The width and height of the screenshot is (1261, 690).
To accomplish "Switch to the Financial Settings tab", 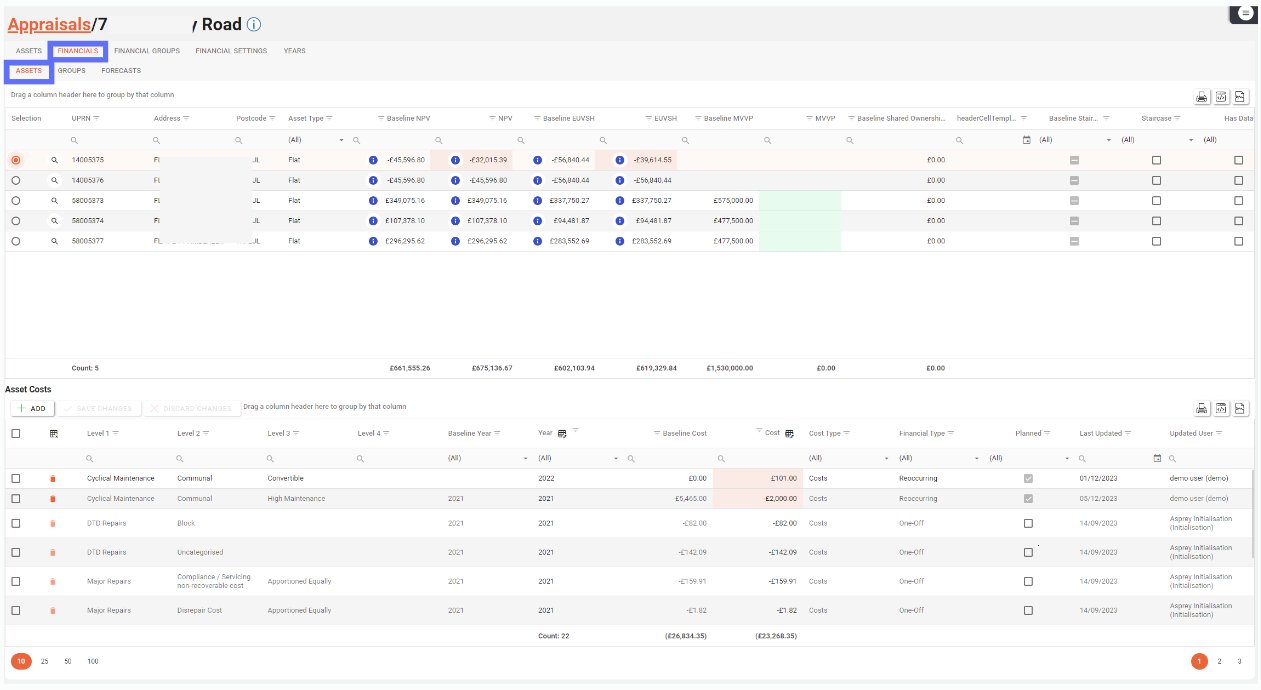I will click(231, 51).
